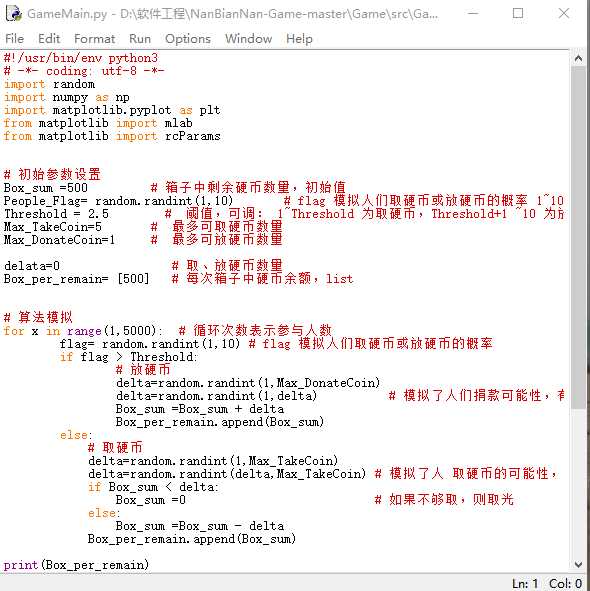590x591 pixels.
Task: Click the 'delata=0' line
Action: click(32, 266)
